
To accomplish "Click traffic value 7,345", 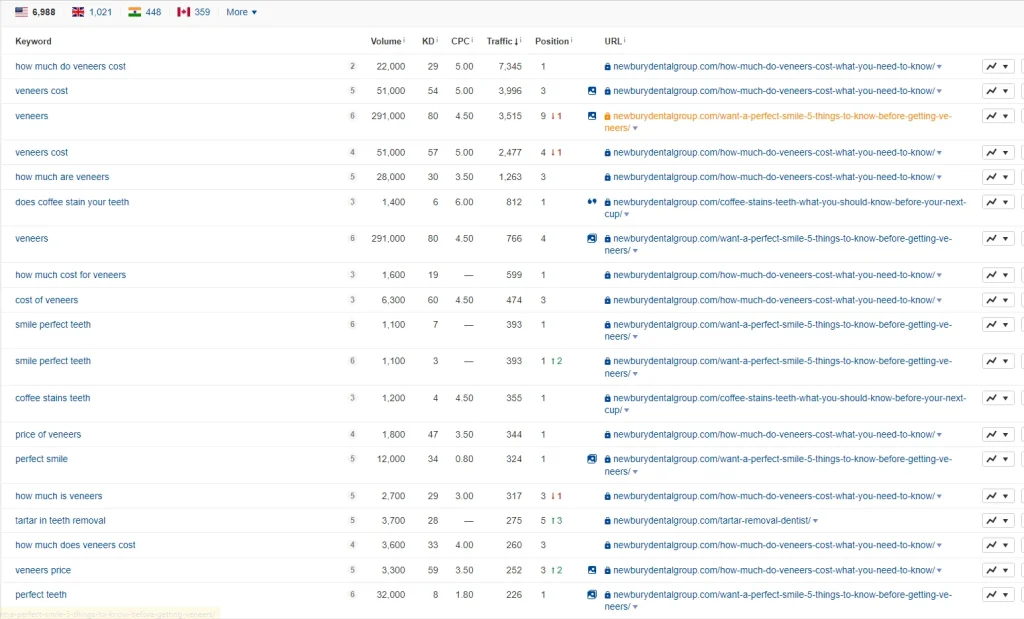I will tap(509, 67).
